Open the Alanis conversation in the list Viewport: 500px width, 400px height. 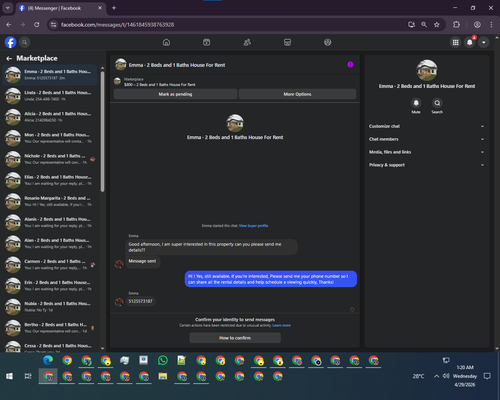pyautogui.click(x=50, y=222)
